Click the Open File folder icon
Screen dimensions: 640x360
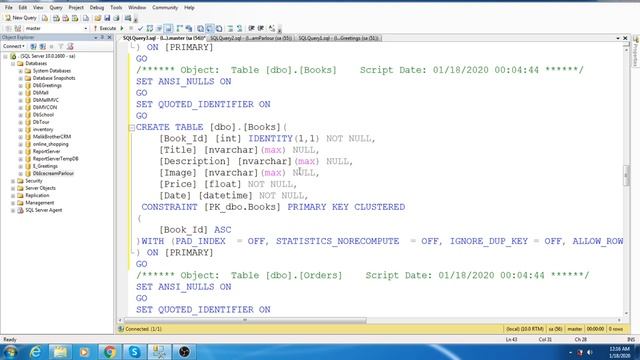pos(98,18)
